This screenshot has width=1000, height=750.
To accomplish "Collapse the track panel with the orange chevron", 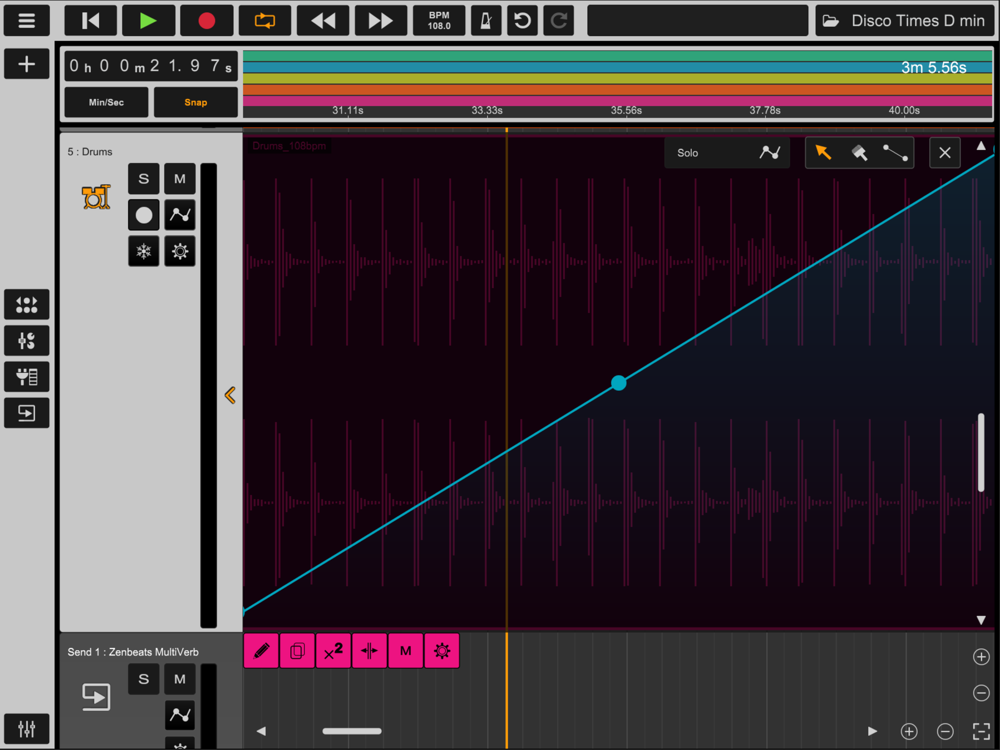I will pos(230,395).
